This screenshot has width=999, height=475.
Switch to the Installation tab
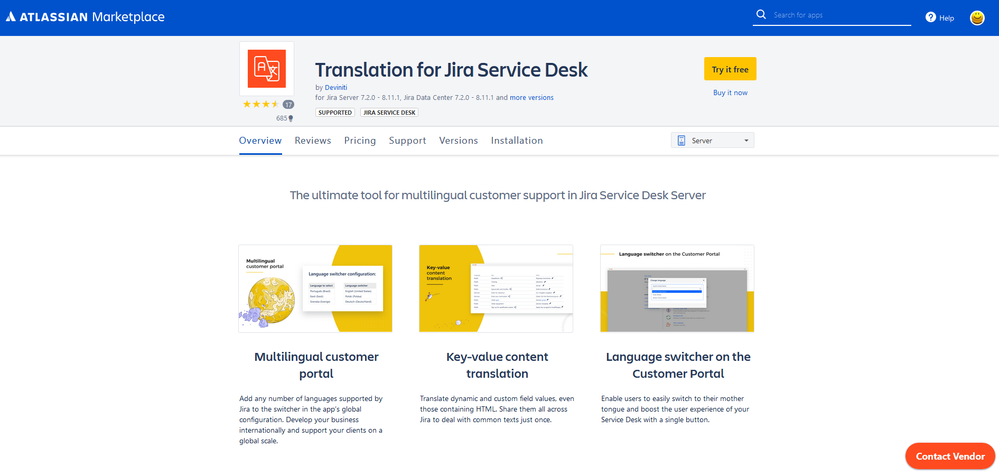coord(517,141)
